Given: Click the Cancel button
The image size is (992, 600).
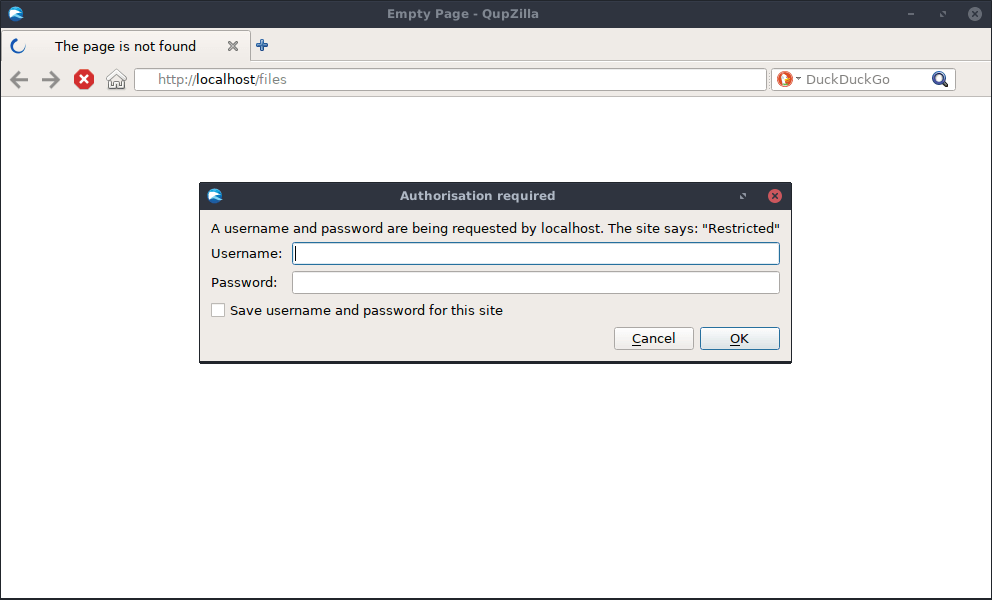Looking at the screenshot, I should [654, 338].
